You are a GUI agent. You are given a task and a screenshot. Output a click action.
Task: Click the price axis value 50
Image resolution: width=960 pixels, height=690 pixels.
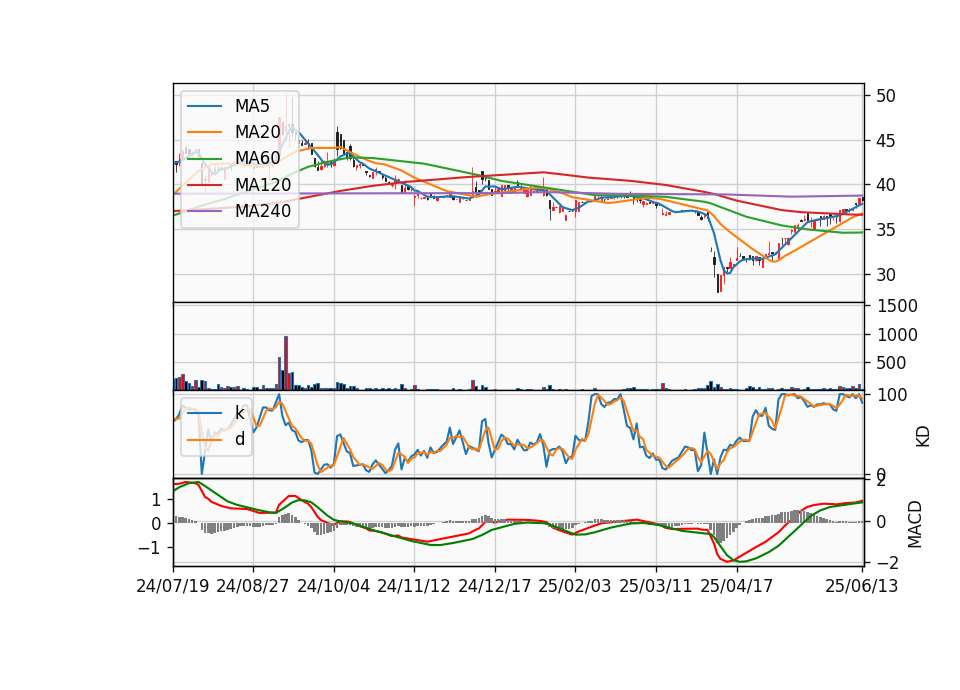pyautogui.click(x=885, y=96)
